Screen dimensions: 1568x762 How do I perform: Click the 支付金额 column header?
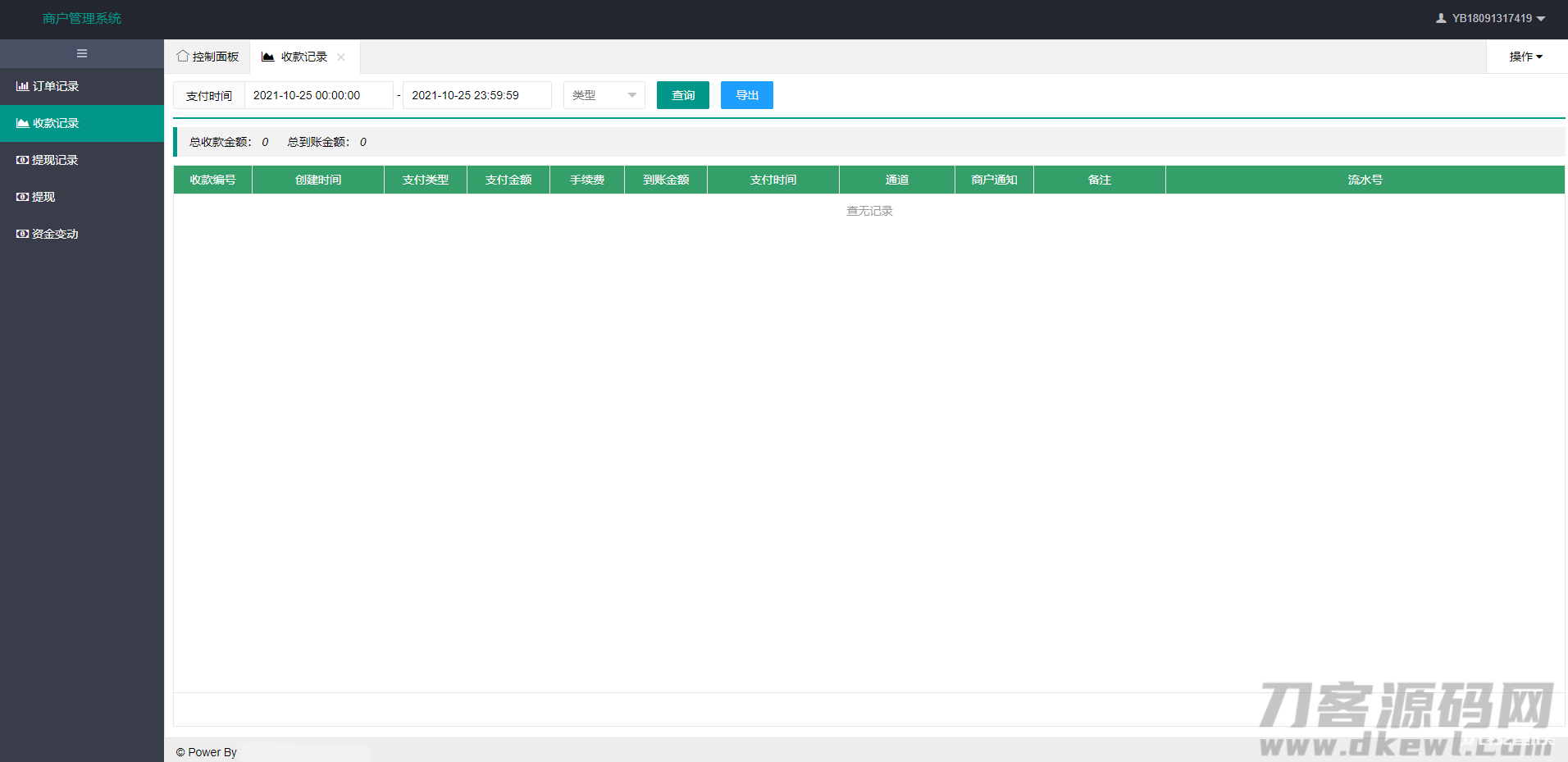tap(508, 180)
